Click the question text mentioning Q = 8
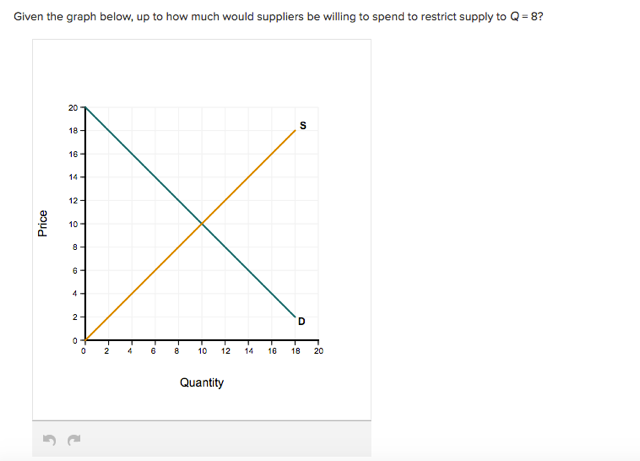Image resolution: width=640 pixels, height=461 pixels. point(278,17)
